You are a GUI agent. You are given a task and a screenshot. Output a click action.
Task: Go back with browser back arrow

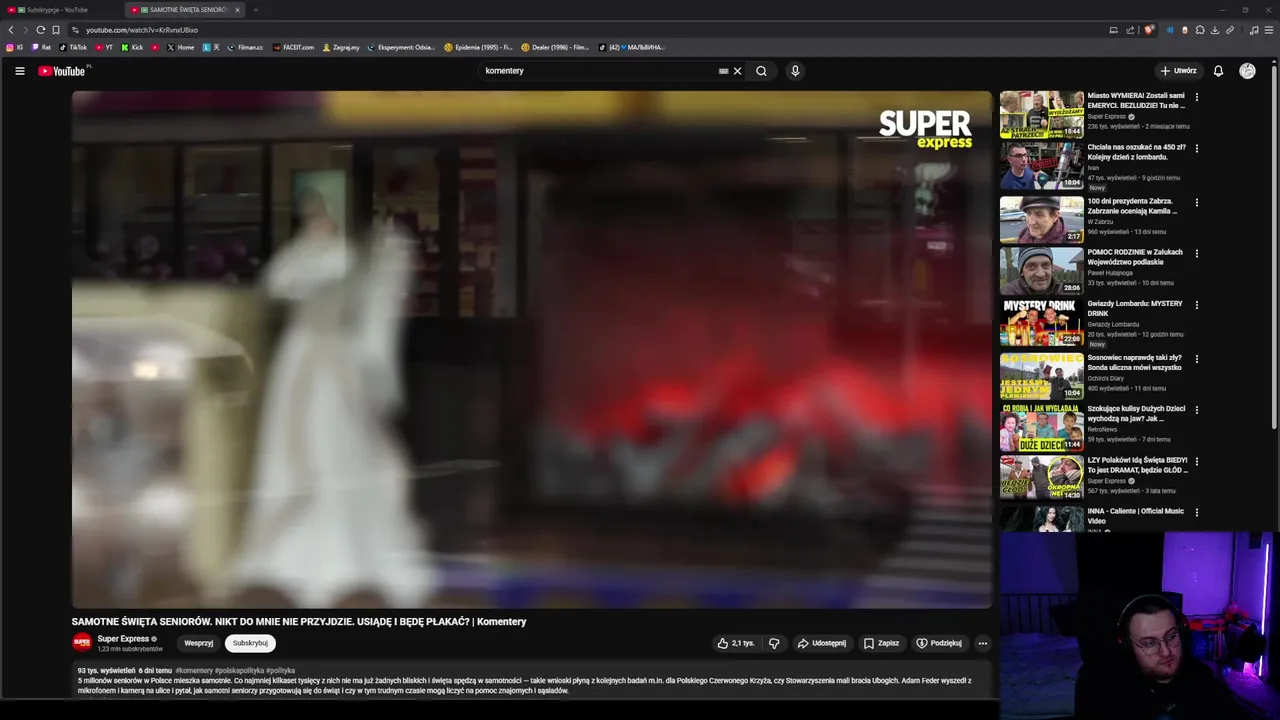(x=11, y=30)
